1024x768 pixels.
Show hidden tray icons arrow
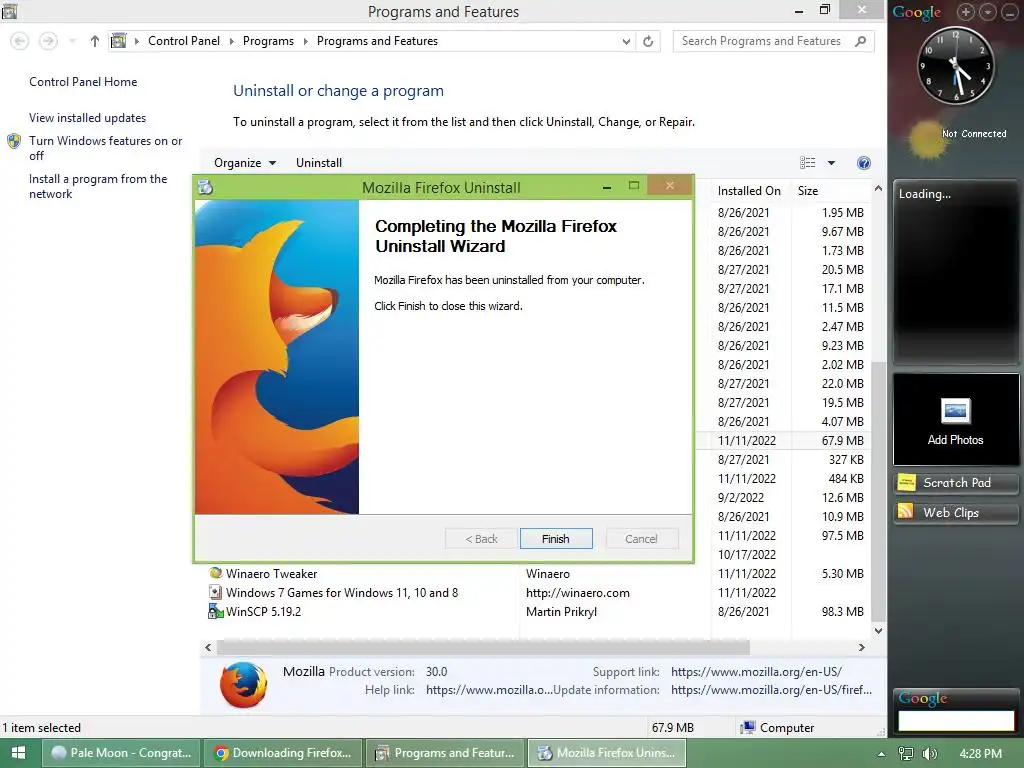click(x=881, y=754)
